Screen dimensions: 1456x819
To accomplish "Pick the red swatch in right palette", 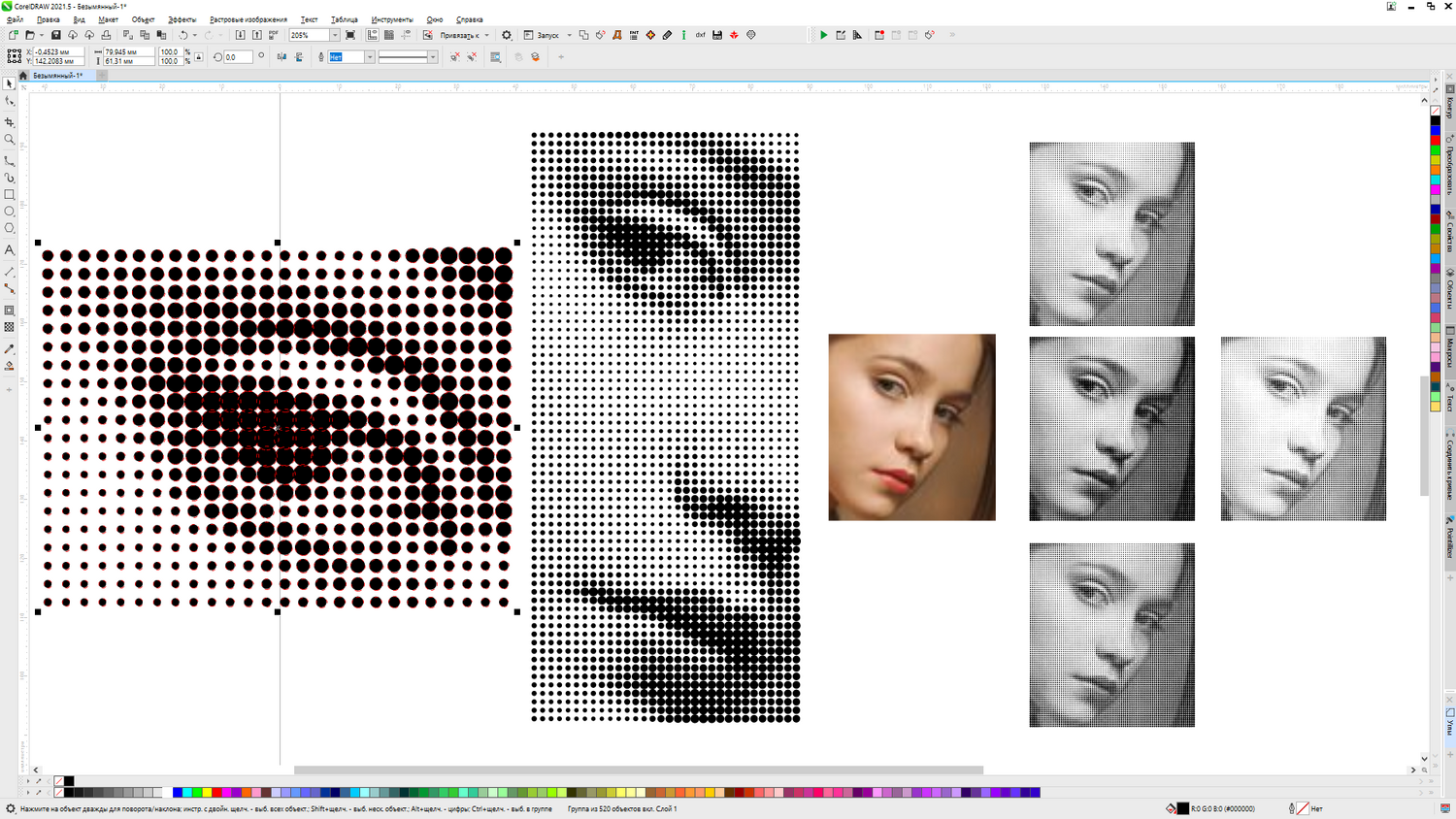I will [x=1436, y=140].
